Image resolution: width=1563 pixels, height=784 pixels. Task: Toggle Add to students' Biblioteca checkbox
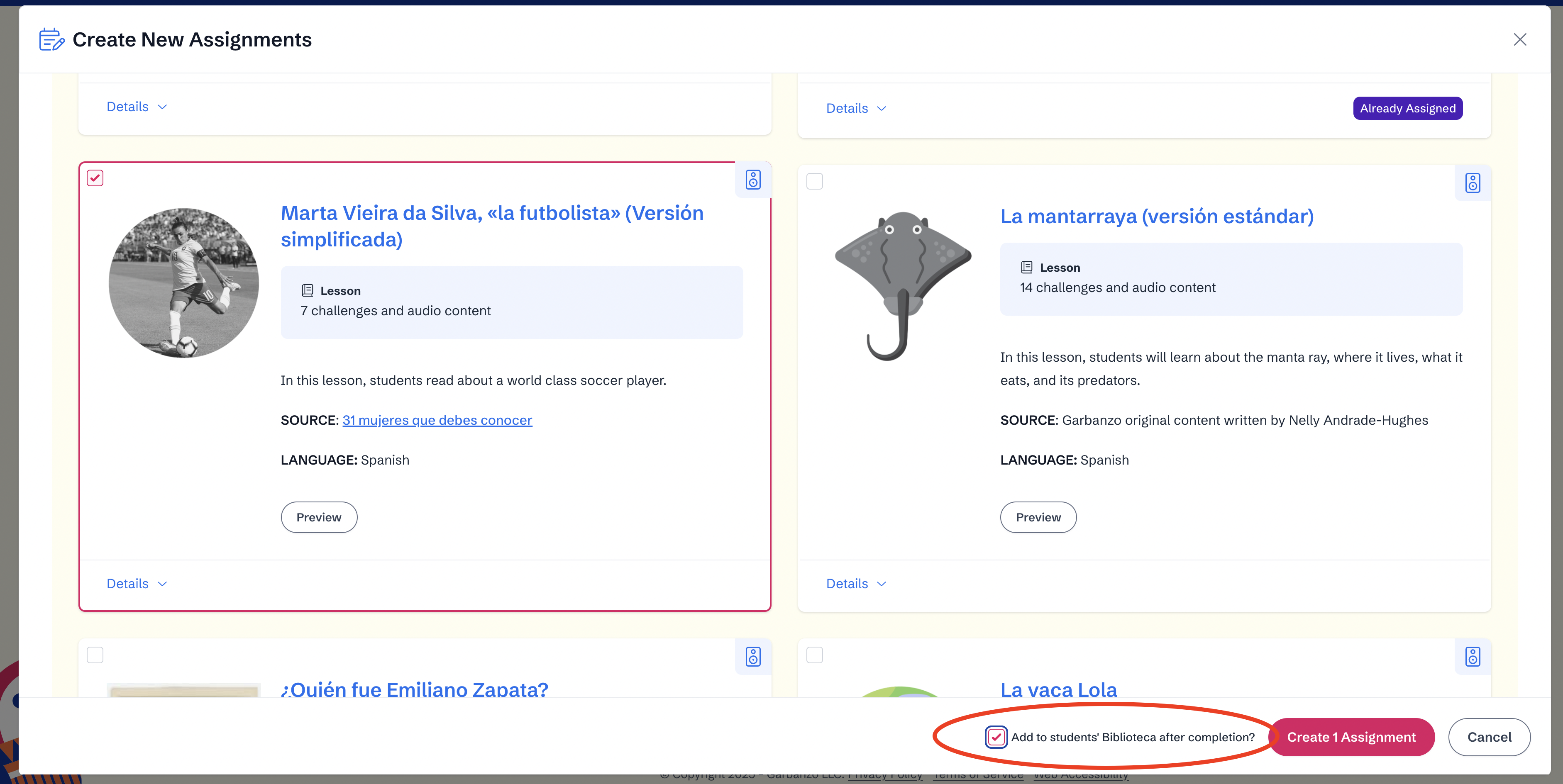click(x=996, y=737)
